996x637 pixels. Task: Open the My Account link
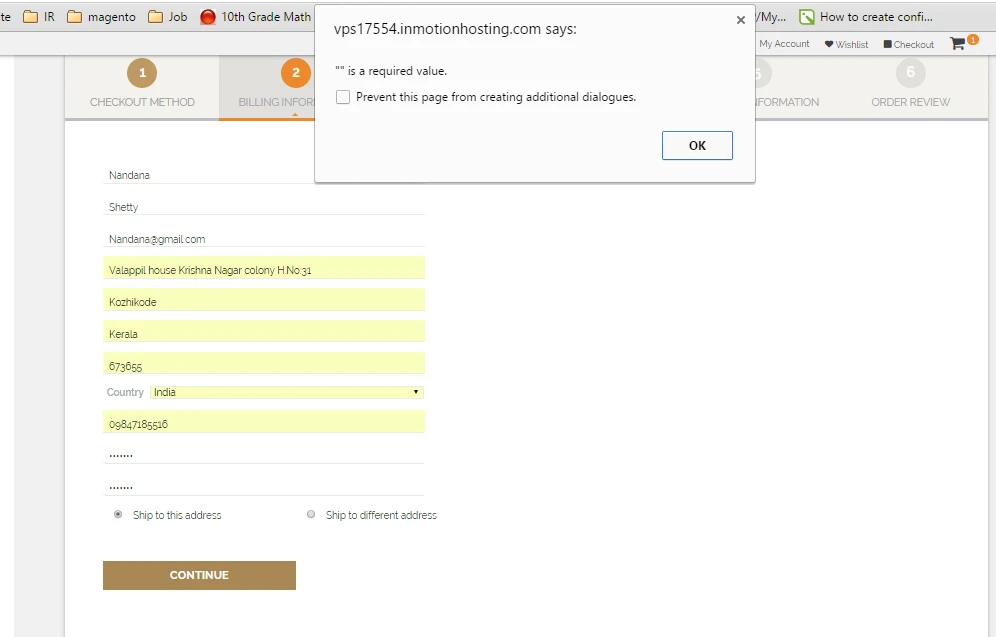tap(784, 44)
